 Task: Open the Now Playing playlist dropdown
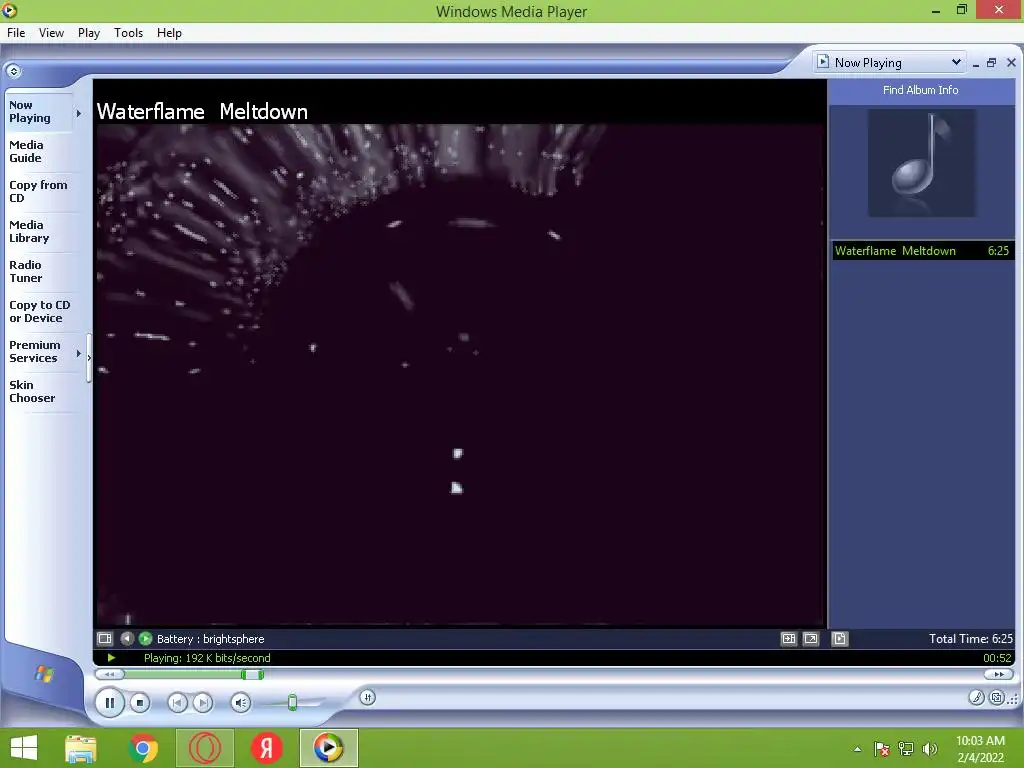[x=889, y=63]
